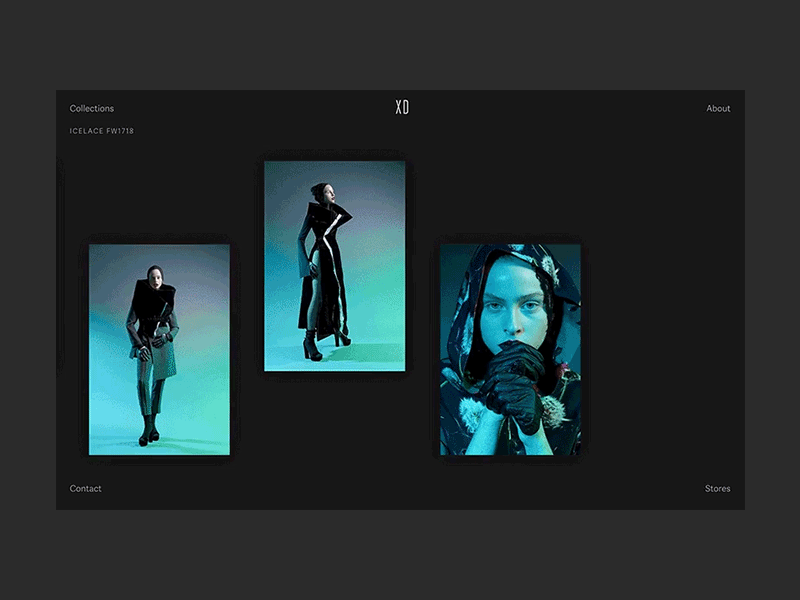
Task: Click the XD brand mark to return home
Action: pos(402,106)
